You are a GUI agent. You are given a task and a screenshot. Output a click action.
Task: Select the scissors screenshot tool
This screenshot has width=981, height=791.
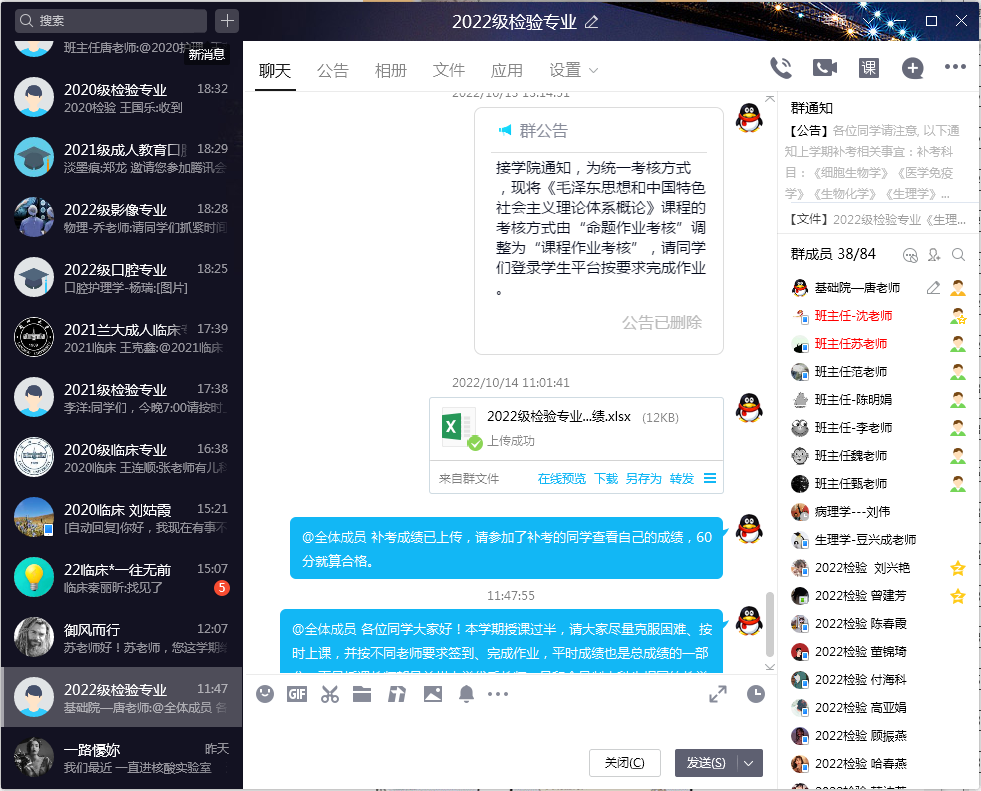(330, 693)
